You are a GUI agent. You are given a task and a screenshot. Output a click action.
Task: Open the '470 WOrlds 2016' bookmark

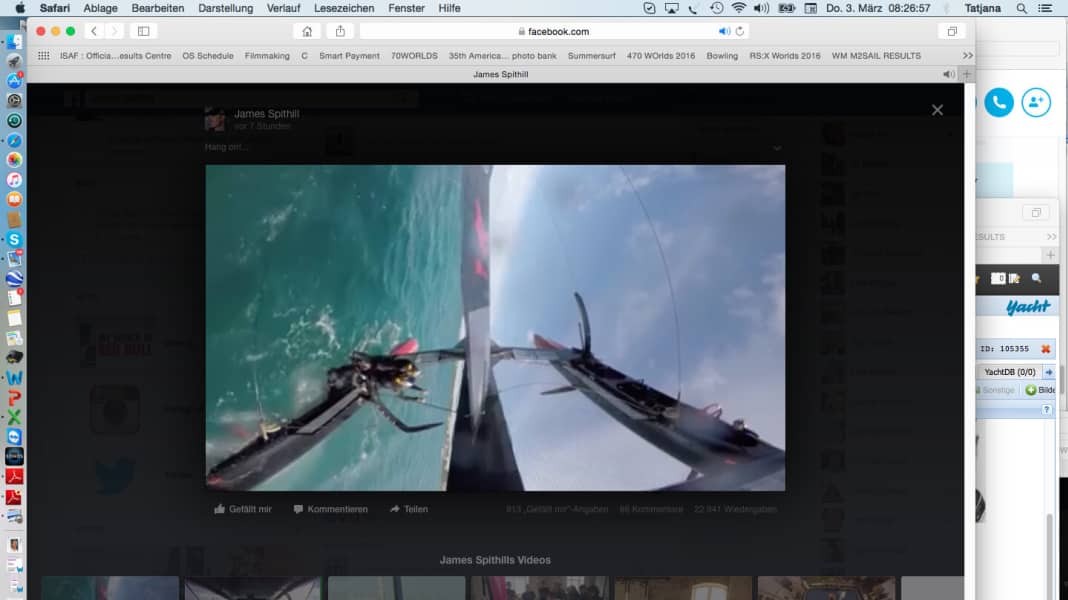(661, 56)
